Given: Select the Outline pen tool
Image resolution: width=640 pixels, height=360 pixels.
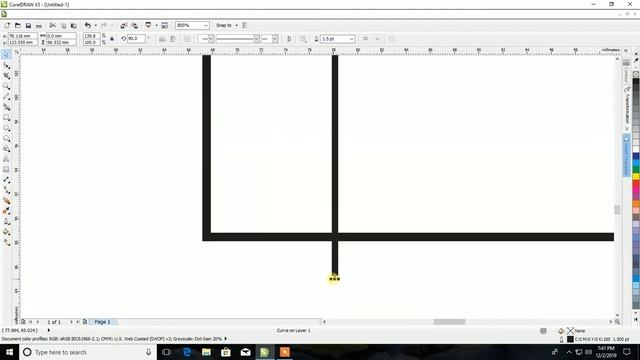Looking at the screenshot, I should (x=6, y=222).
